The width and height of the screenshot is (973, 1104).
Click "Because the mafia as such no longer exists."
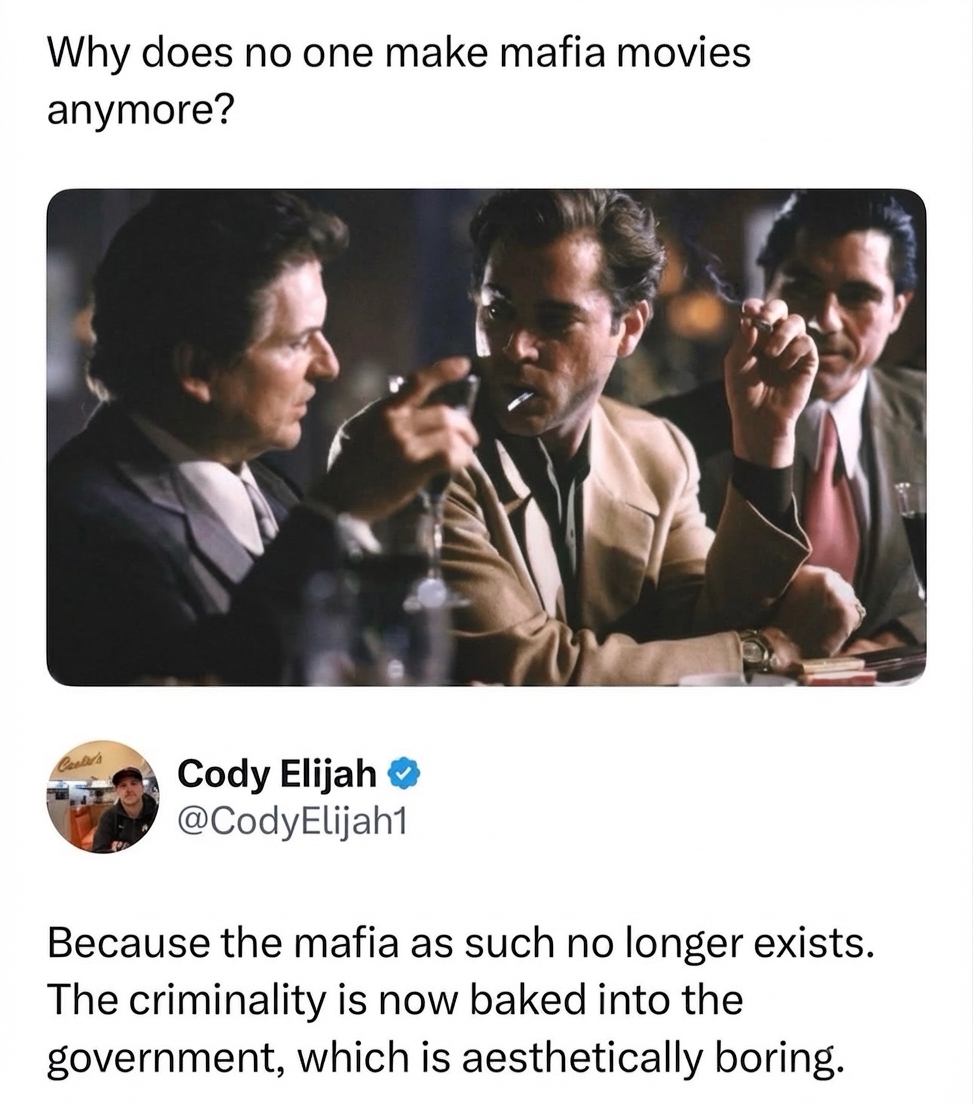[x=462, y=942]
